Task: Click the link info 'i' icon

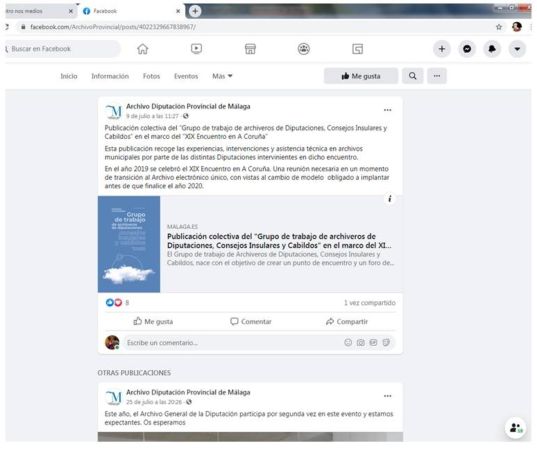Action: point(390,199)
